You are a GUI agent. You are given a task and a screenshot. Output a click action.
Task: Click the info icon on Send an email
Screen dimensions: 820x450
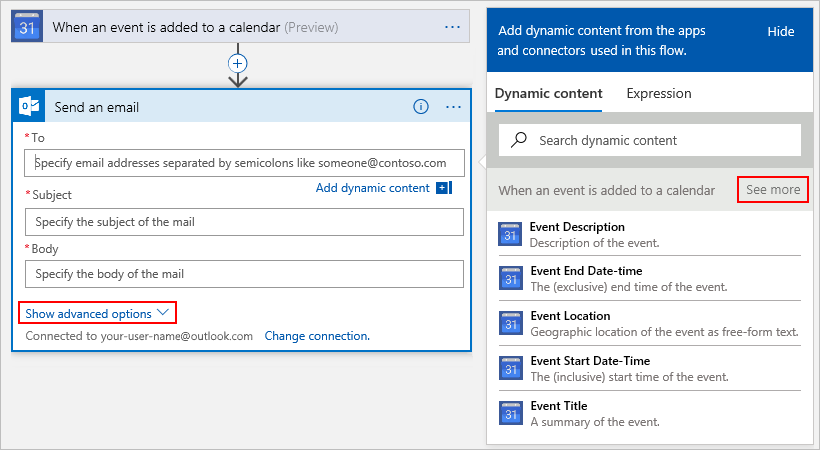click(x=421, y=106)
